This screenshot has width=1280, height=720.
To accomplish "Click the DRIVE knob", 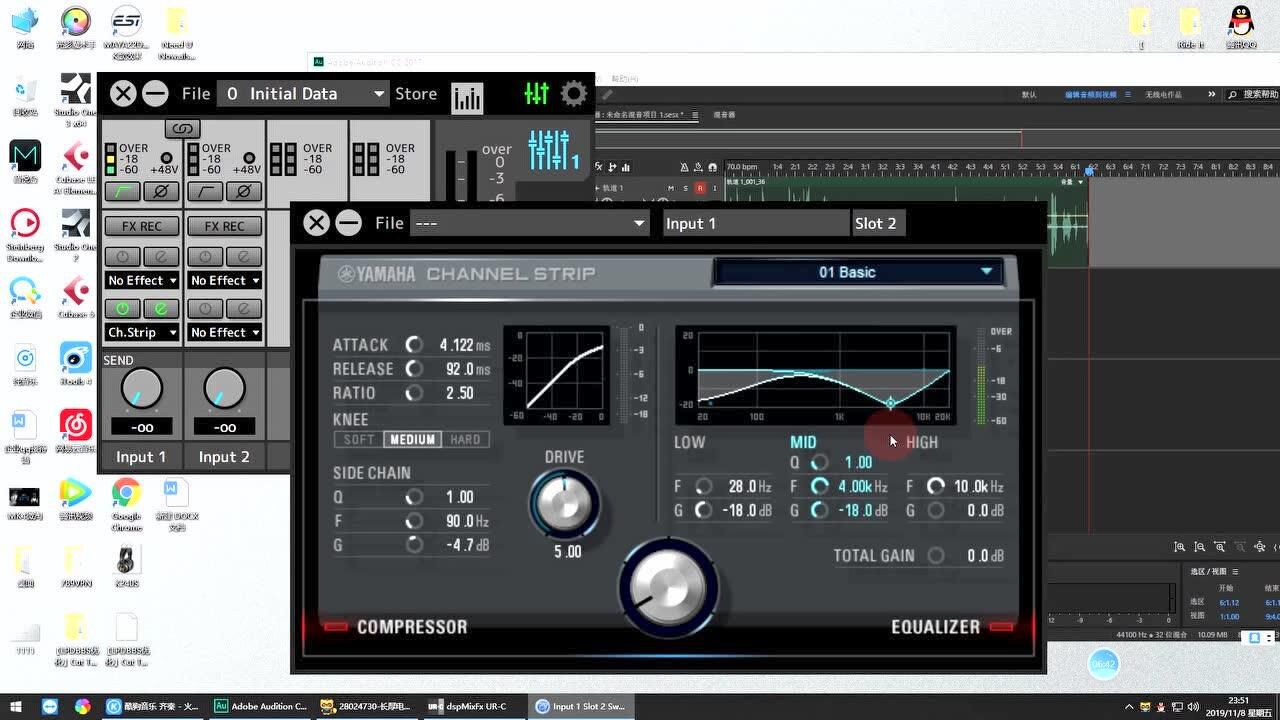I will (x=565, y=503).
